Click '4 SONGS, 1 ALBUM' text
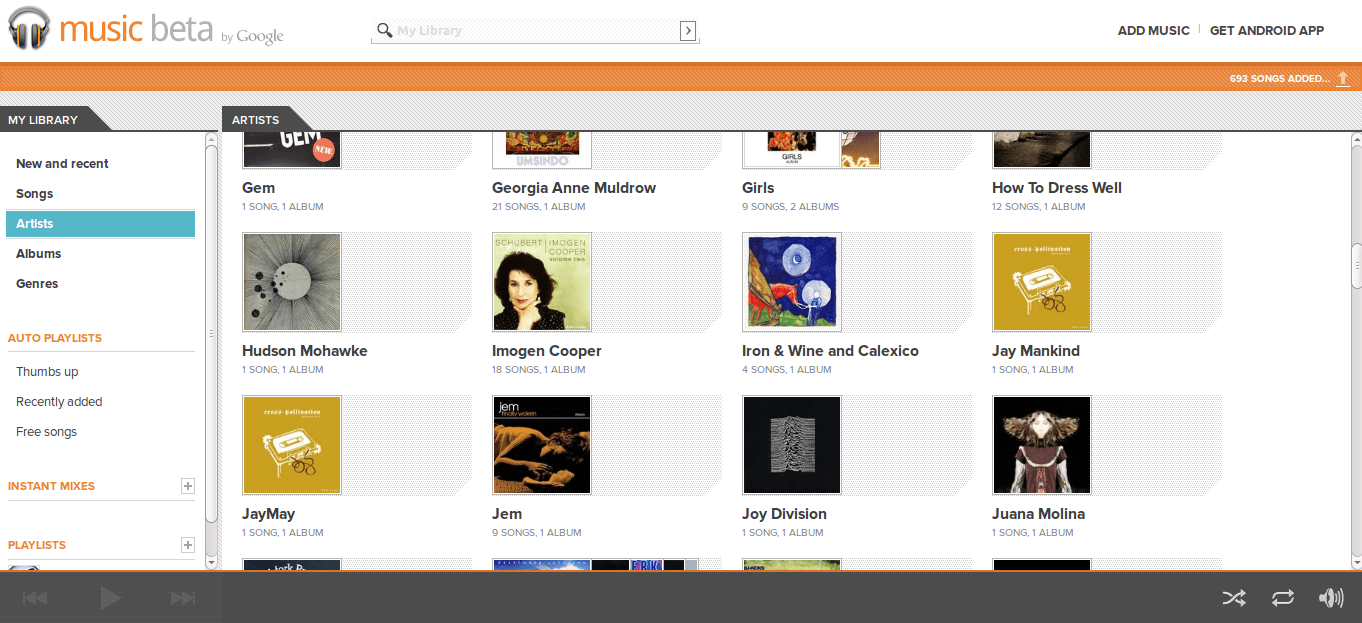Image resolution: width=1362 pixels, height=623 pixels. tap(787, 370)
